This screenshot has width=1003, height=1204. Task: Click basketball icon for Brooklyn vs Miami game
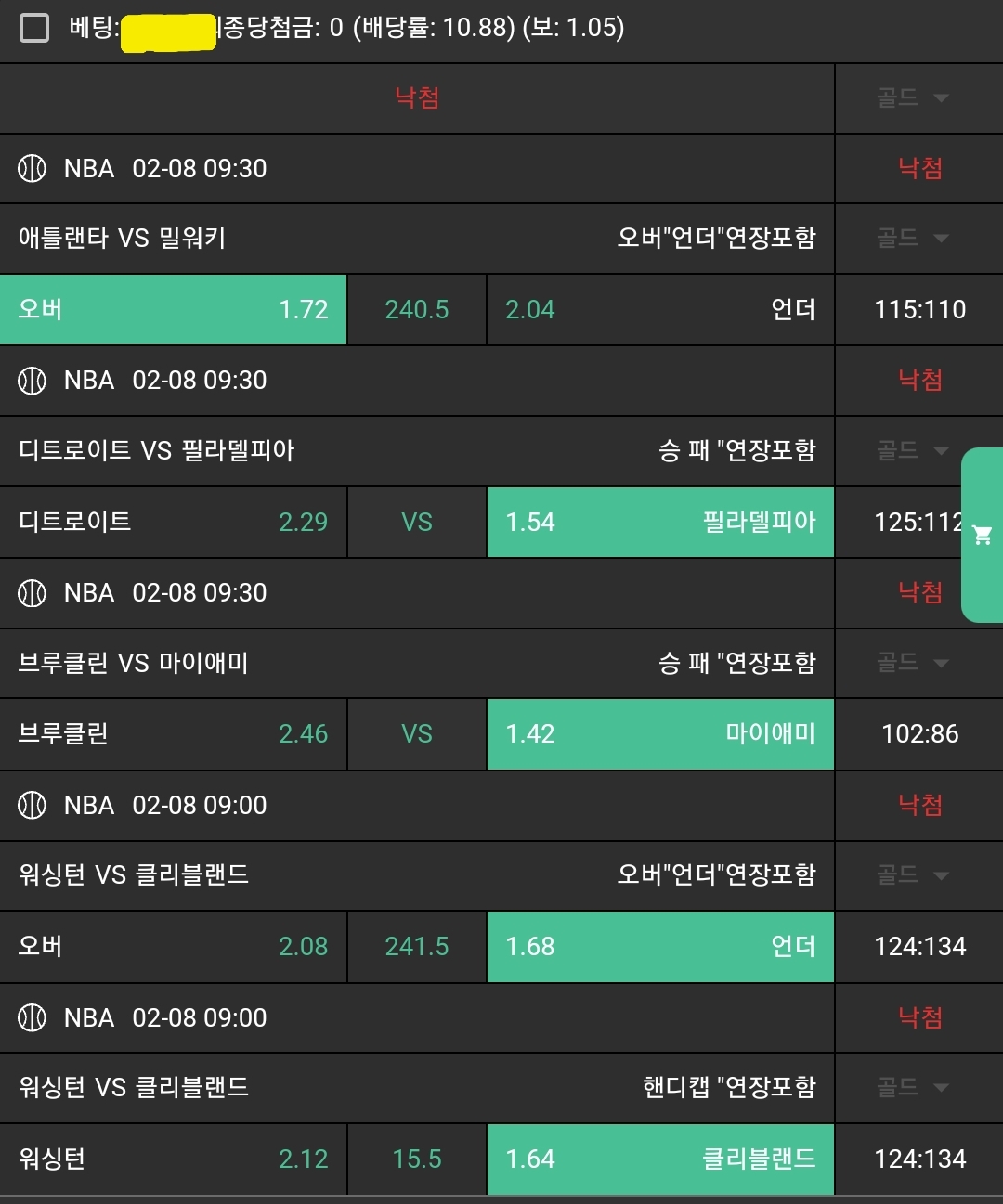pos(32,593)
